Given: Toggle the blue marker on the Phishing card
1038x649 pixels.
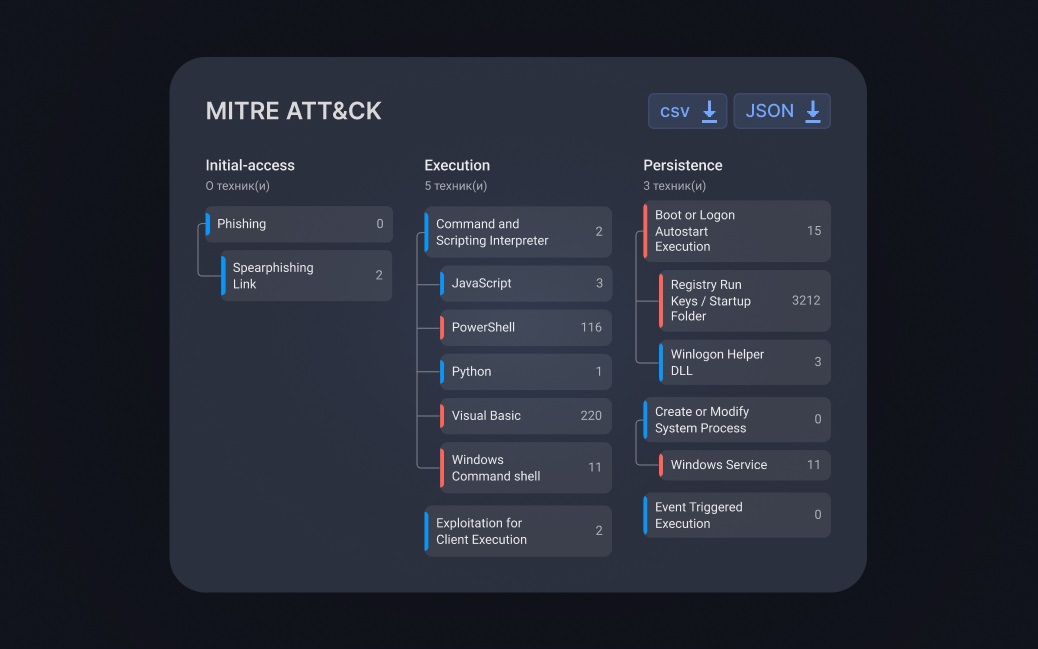Looking at the screenshot, I should point(207,224).
